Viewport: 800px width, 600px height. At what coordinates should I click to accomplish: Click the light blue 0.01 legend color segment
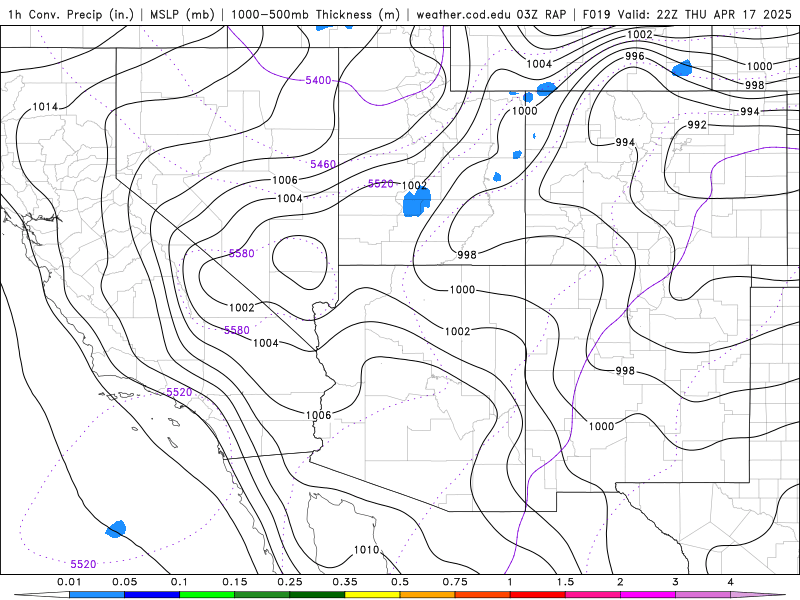96,595
